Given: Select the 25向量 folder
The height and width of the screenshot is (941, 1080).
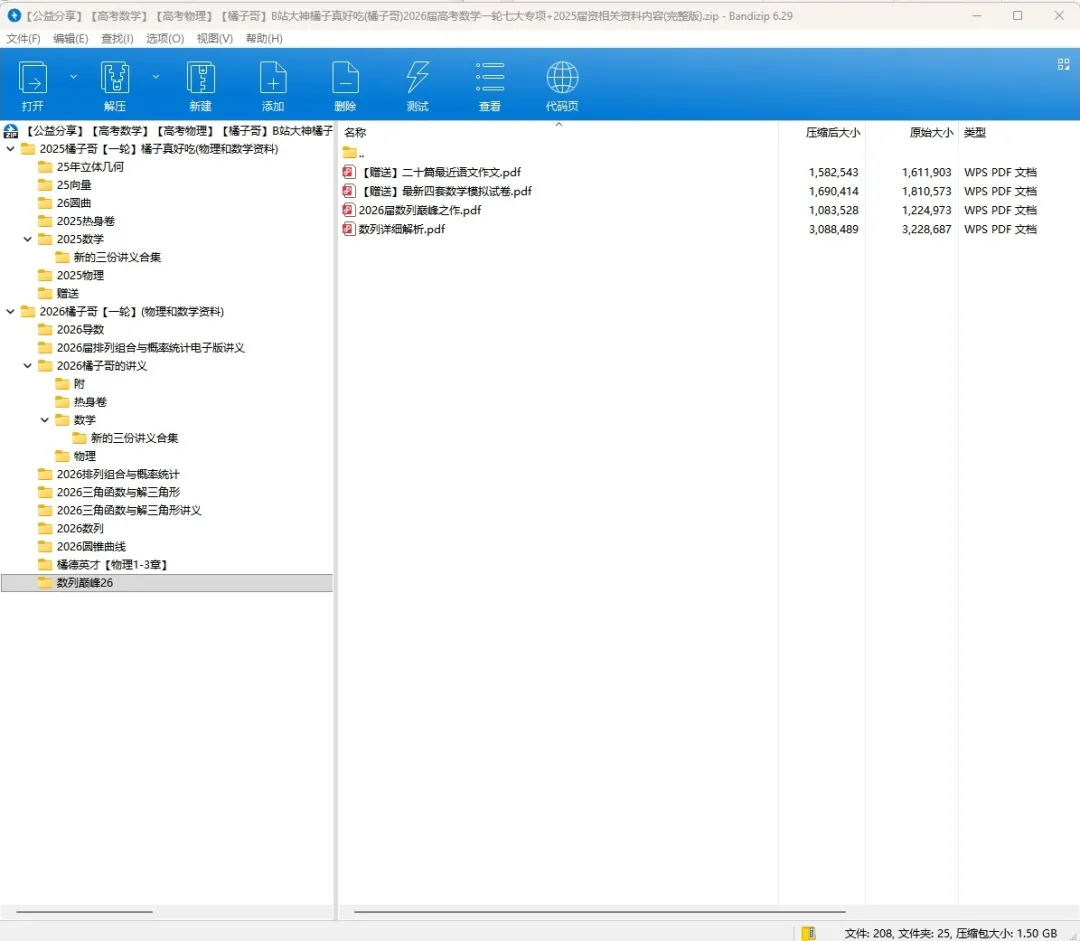Looking at the screenshot, I should click(65, 185).
